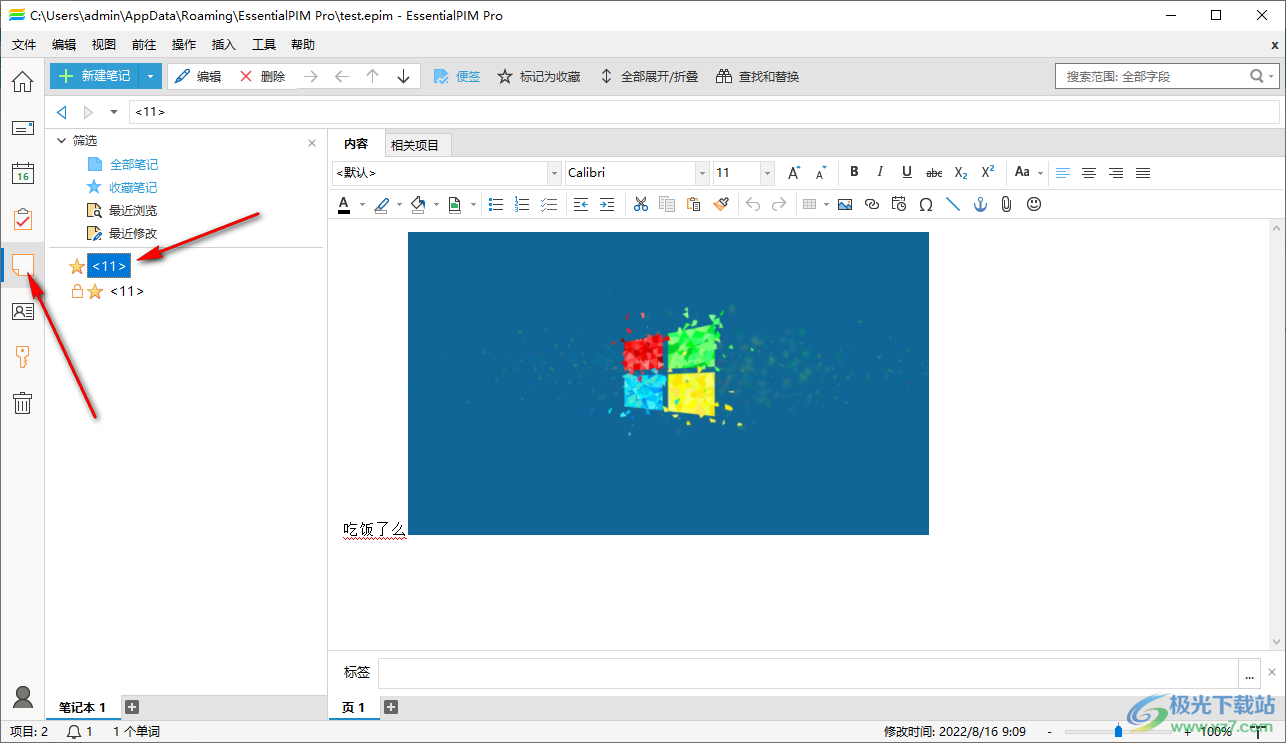Viewport: 1286px width, 743px height.
Task: Decrease font size with the small A icon
Action: click(820, 173)
